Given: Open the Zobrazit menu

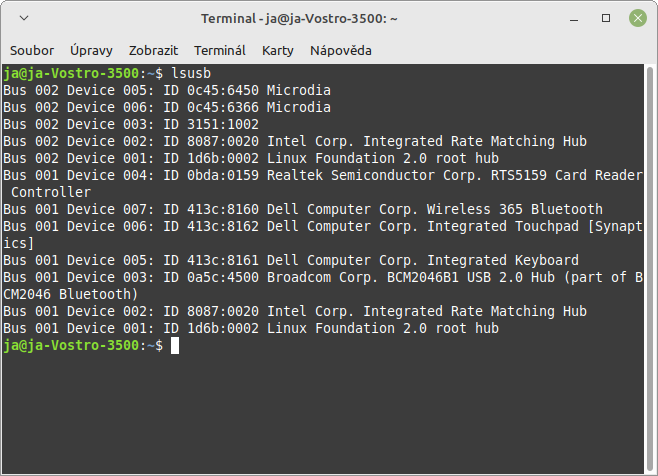Looking at the screenshot, I should coord(153,50).
